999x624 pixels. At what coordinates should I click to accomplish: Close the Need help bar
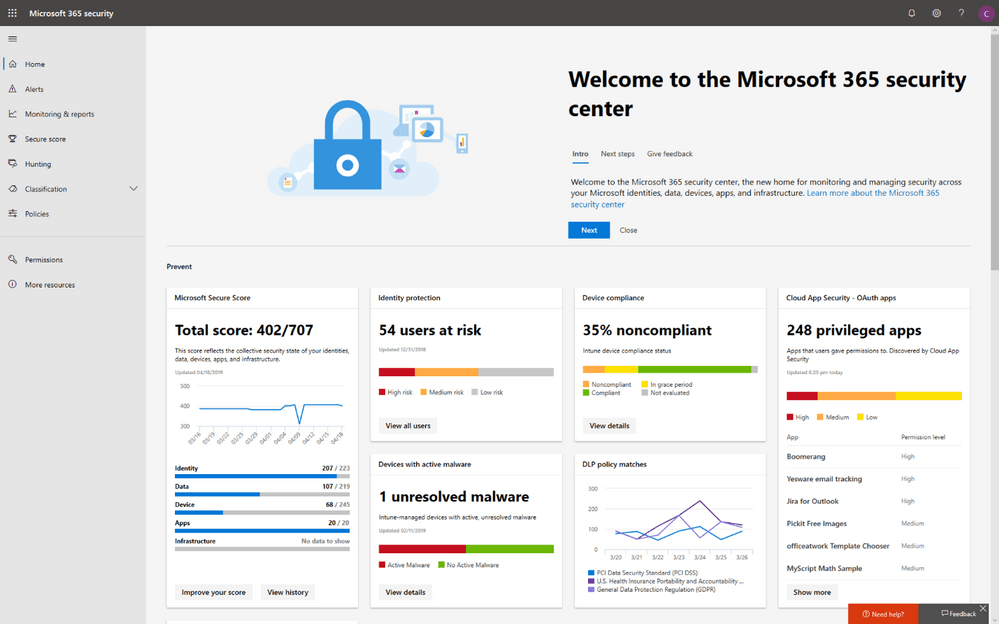[983, 608]
